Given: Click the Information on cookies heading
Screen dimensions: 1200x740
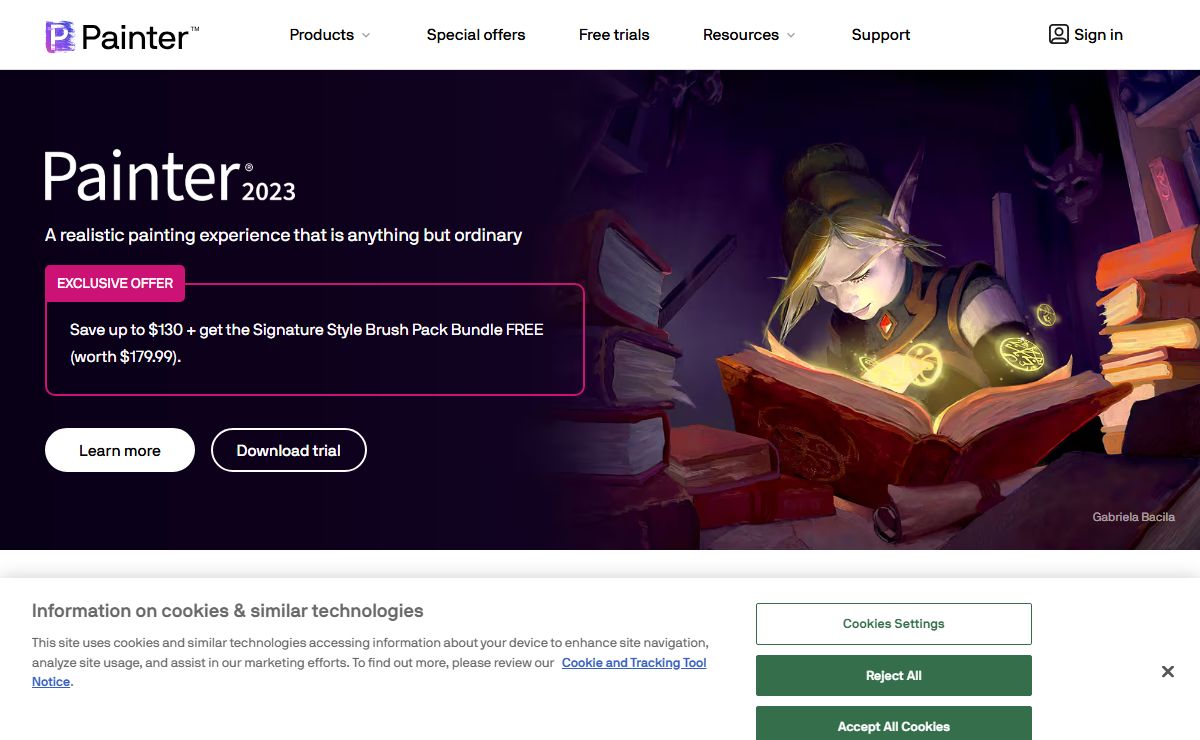Looking at the screenshot, I should [x=228, y=611].
